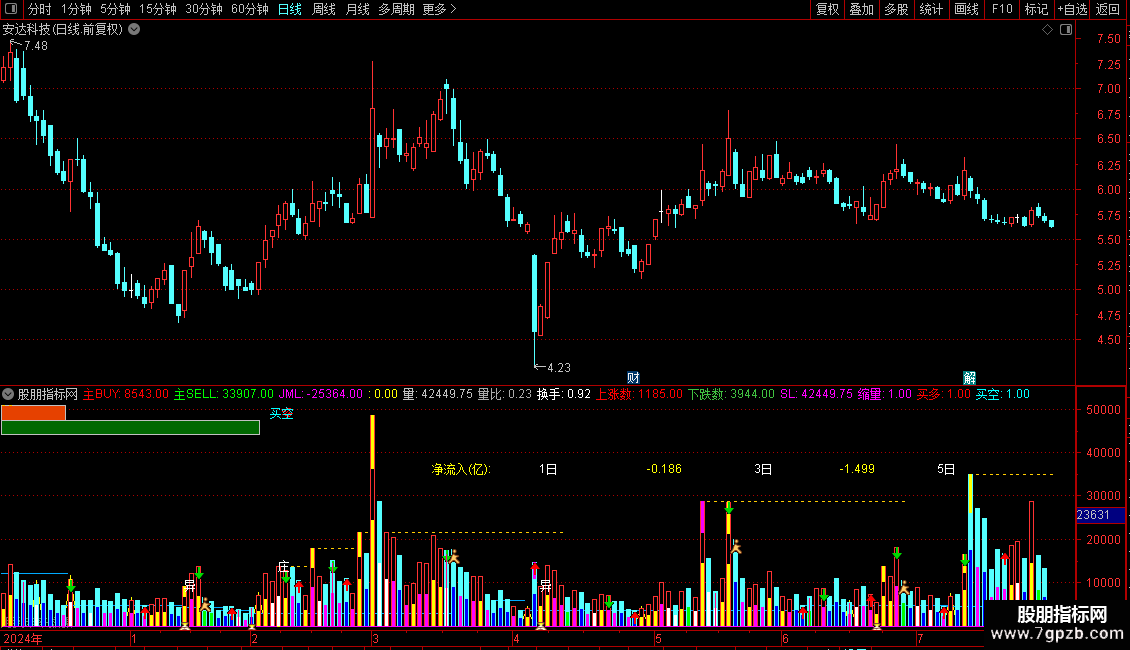Select the 60分钟 period
This screenshot has width=1130, height=650.
click(x=250, y=9)
